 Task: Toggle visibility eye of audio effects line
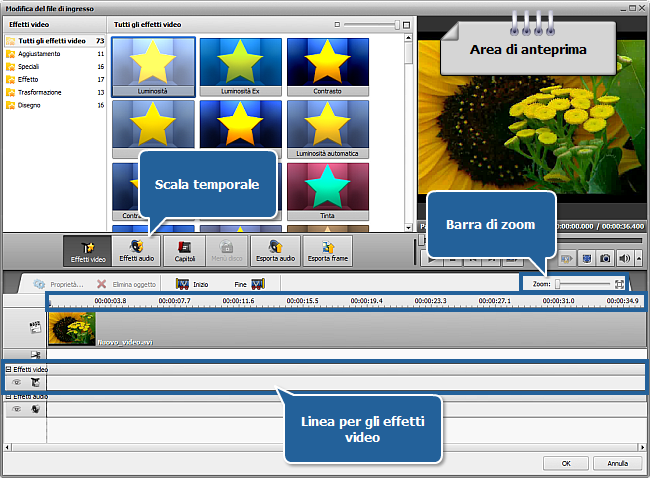pos(17,409)
